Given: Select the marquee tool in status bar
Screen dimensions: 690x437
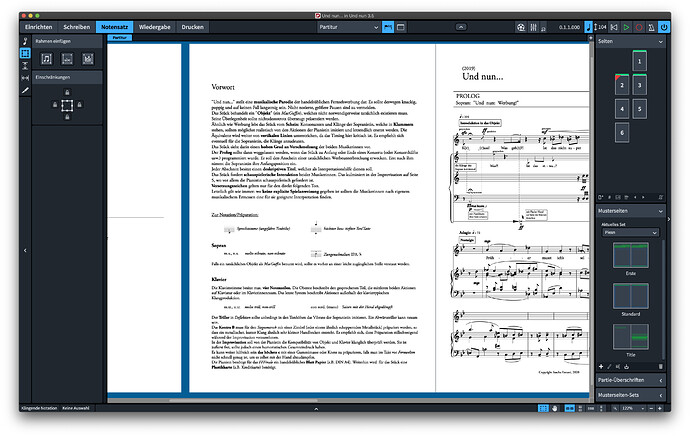Looking at the screenshot, I should tap(543, 408).
